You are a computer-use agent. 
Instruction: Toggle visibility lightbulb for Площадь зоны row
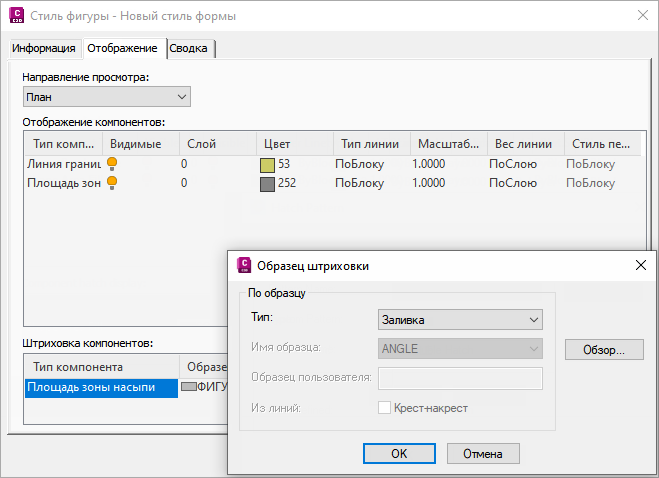coord(114,183)
